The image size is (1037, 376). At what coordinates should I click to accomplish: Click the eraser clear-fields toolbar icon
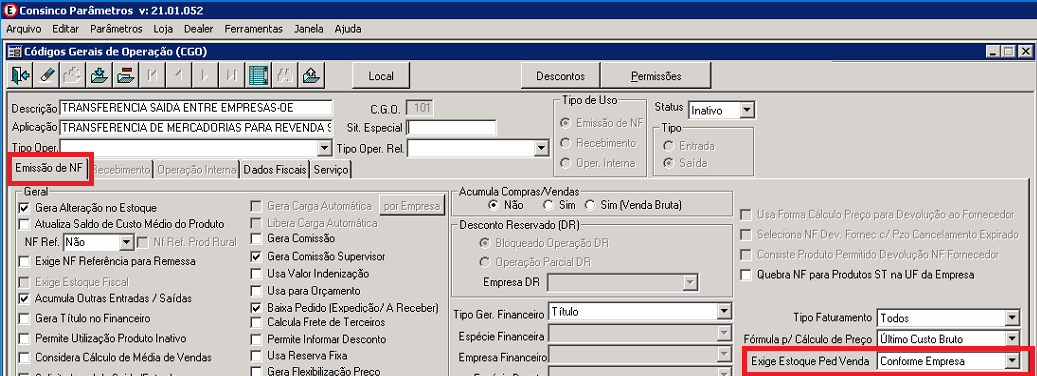[47, 75]
